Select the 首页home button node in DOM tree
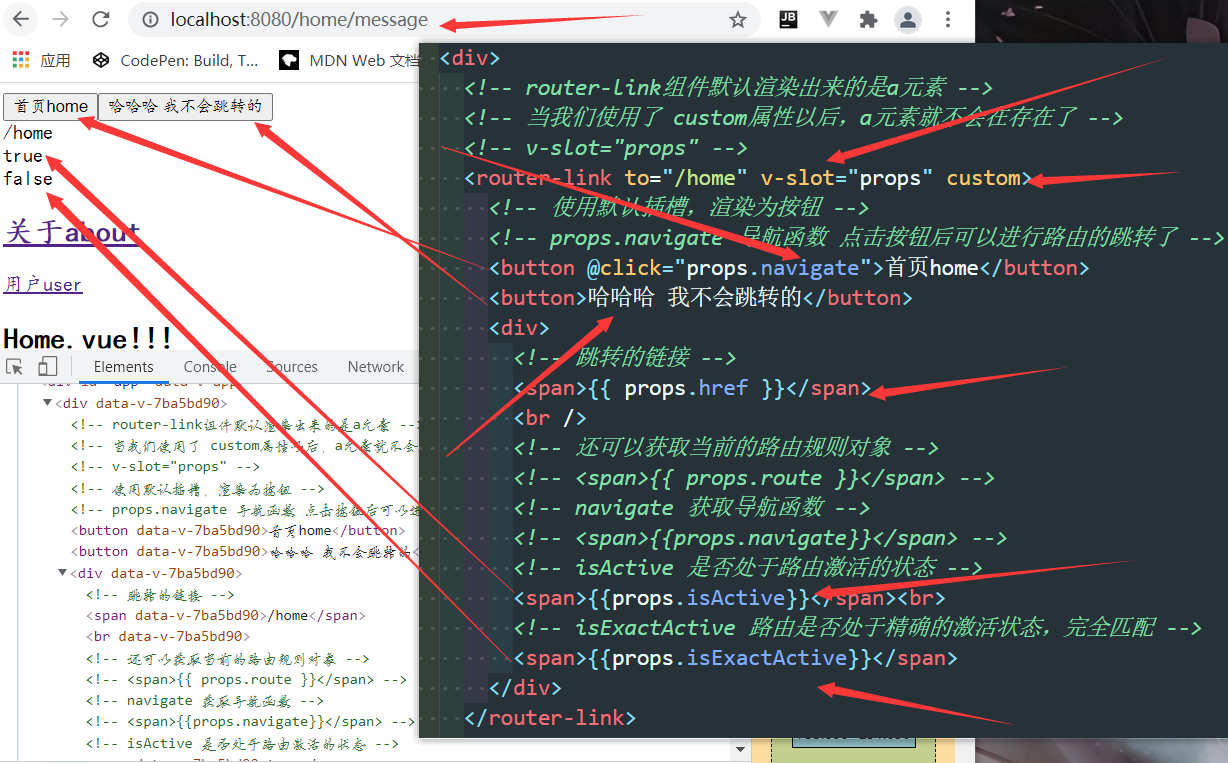1228x763 pixels. [x=238, y=530]
